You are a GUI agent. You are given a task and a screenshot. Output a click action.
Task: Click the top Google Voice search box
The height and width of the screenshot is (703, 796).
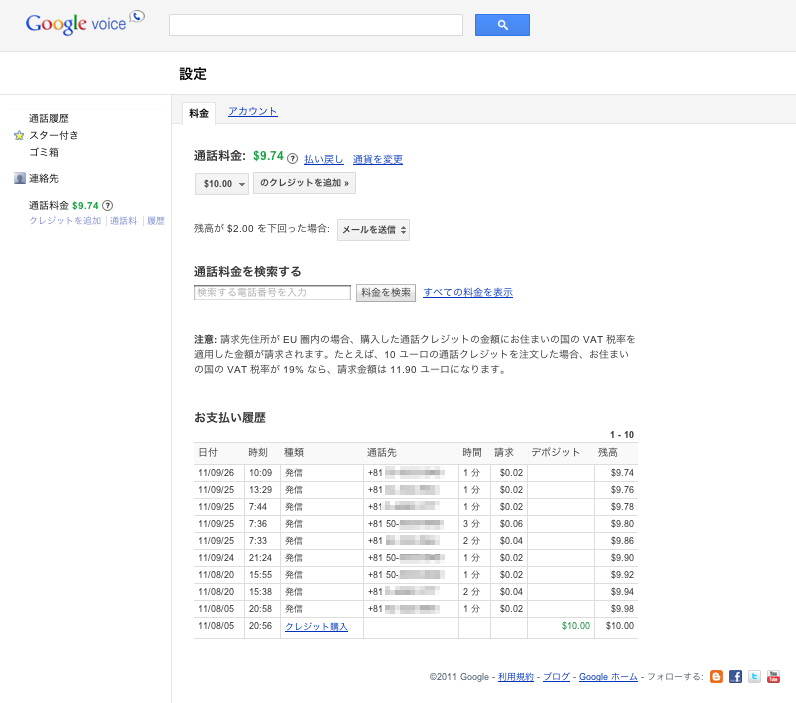[315, 25]
